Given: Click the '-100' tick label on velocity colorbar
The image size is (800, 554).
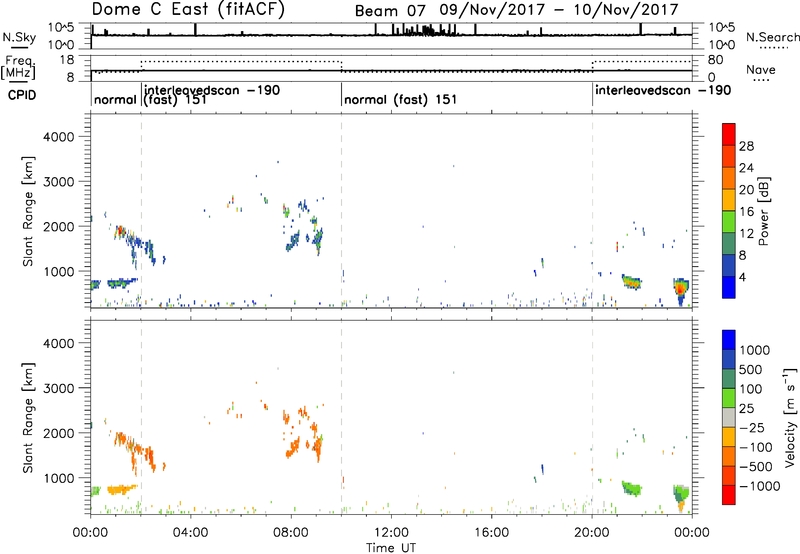Looking at the screenshot, I should [756, 447].
